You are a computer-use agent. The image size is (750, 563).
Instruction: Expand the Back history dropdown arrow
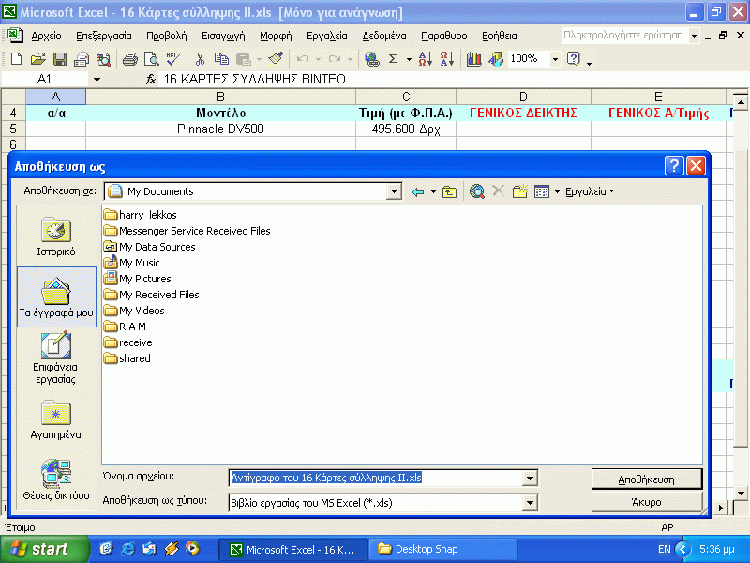tap(433, 192)
